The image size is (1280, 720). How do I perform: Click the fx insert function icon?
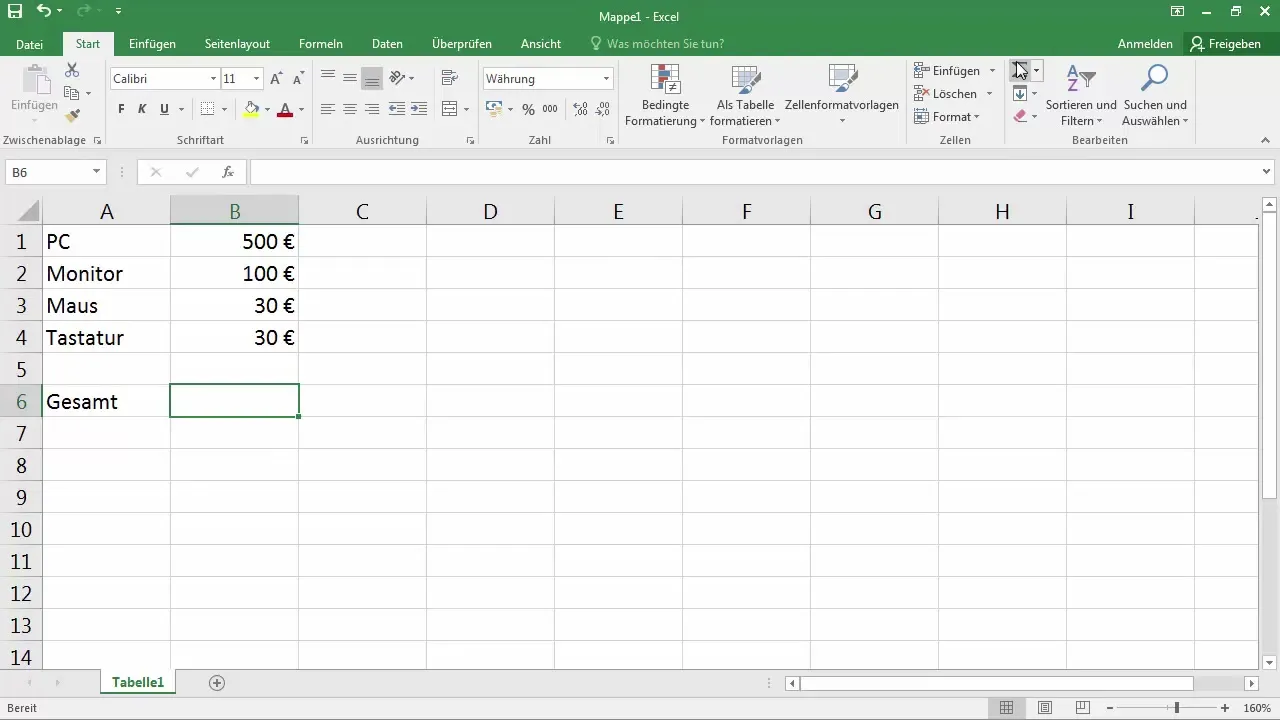coord(228,172)
